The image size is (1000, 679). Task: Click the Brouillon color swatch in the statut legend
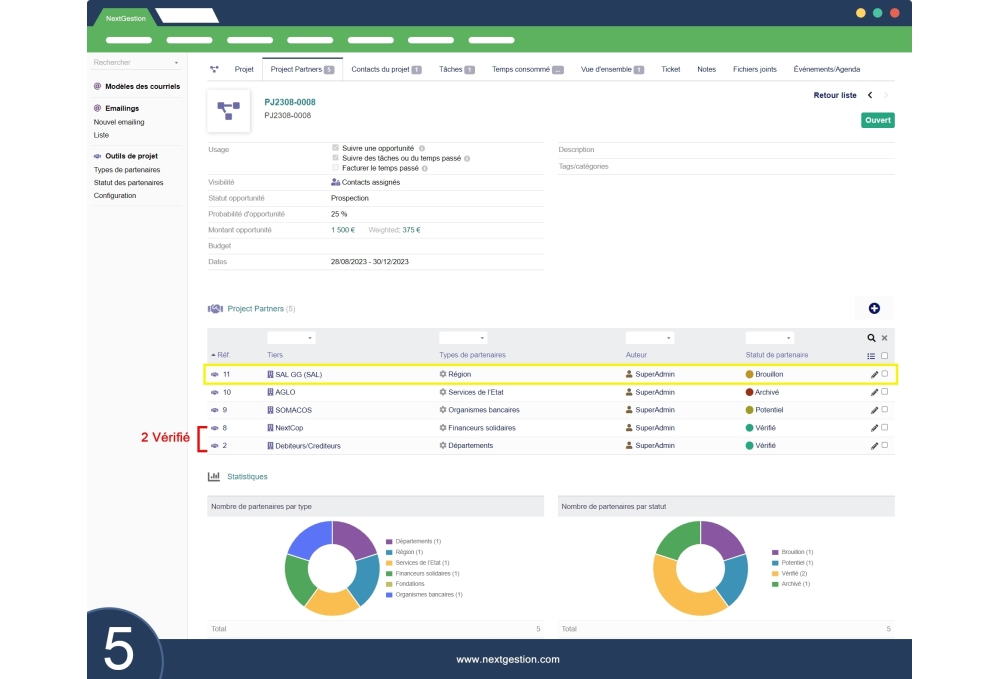[777, 551]
